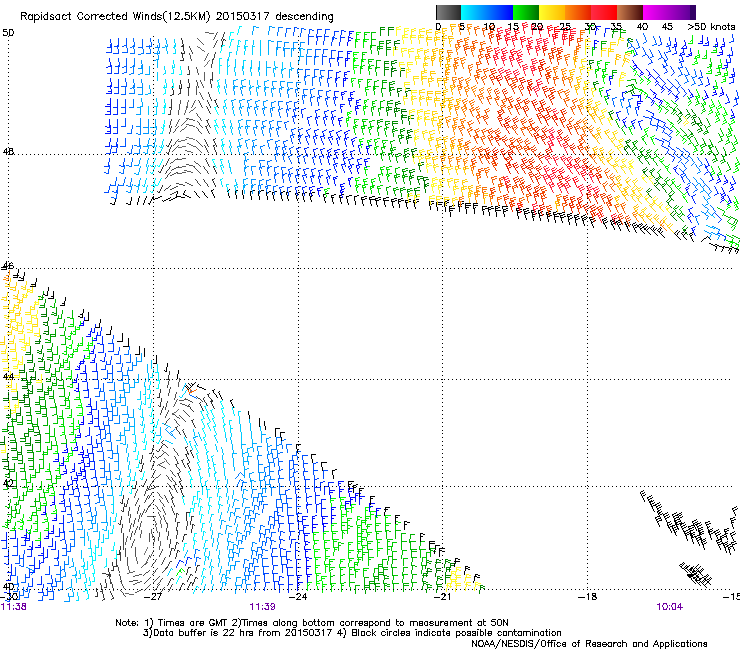740x650 pixels.
Task: Click the '45' legend scale label
Action: (x=667, y=26)
